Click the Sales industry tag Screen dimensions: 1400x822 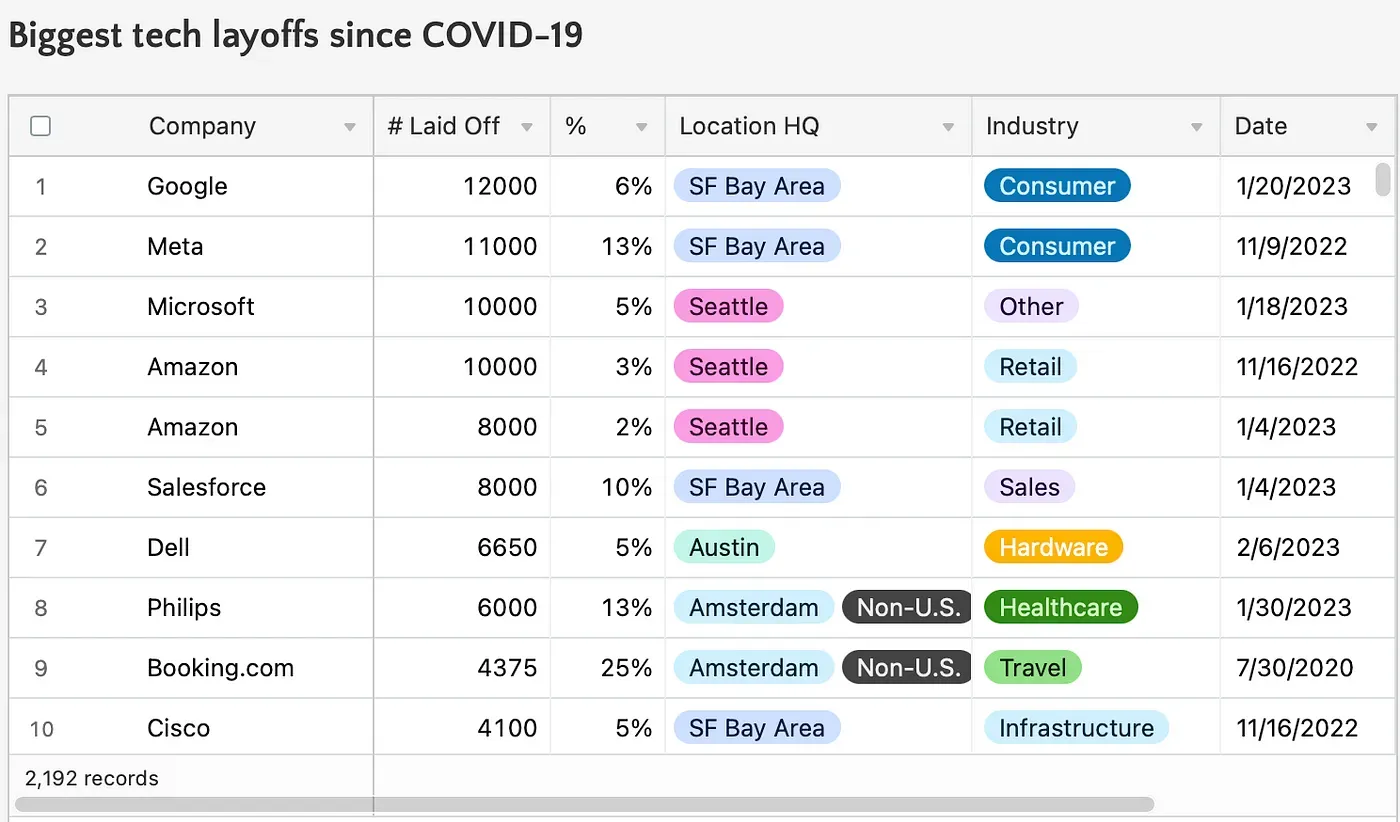pos(1029,487)
